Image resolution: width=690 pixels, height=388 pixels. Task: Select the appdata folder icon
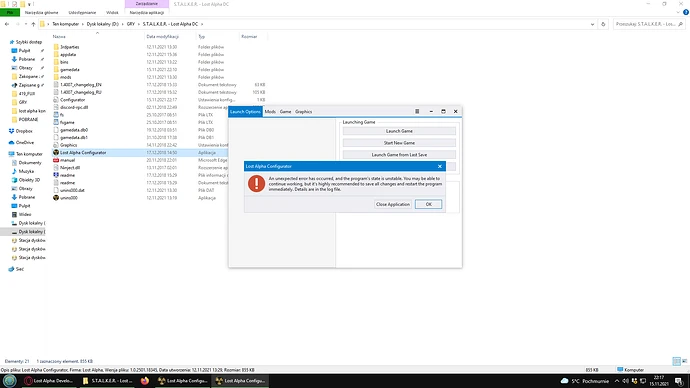tap(56, 55)
